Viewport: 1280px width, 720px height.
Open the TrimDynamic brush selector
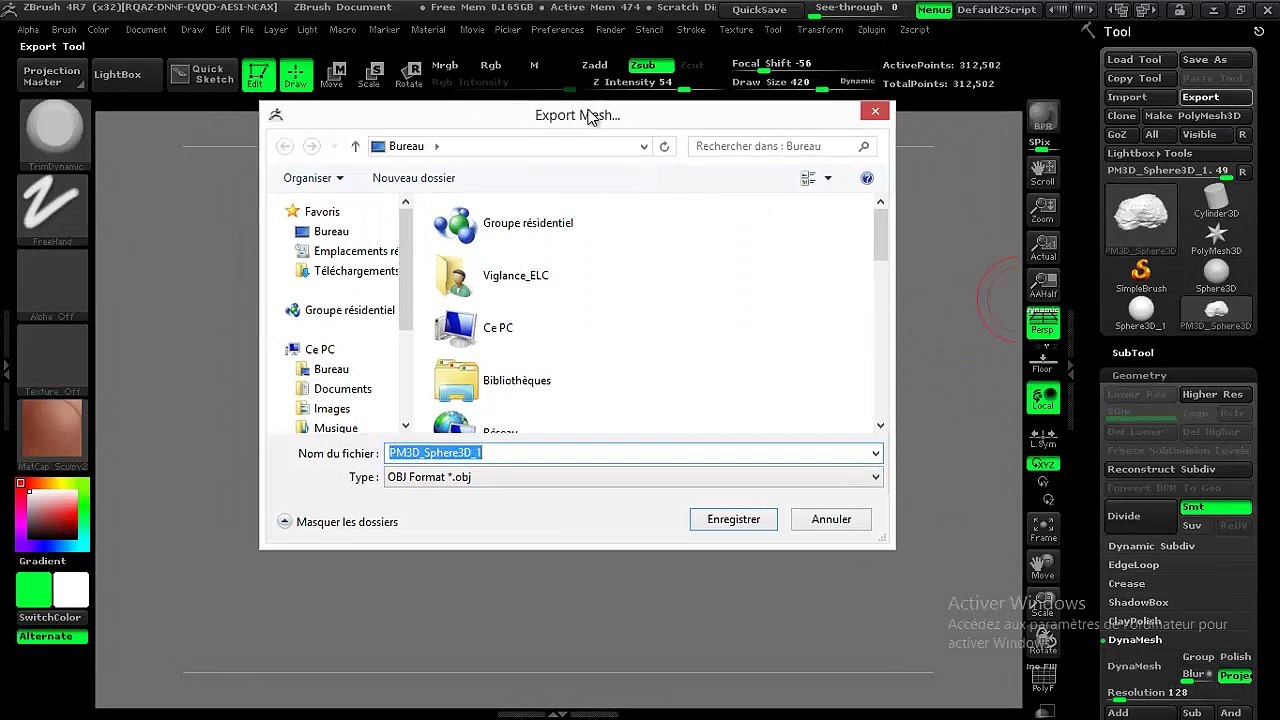pos(54,135)
